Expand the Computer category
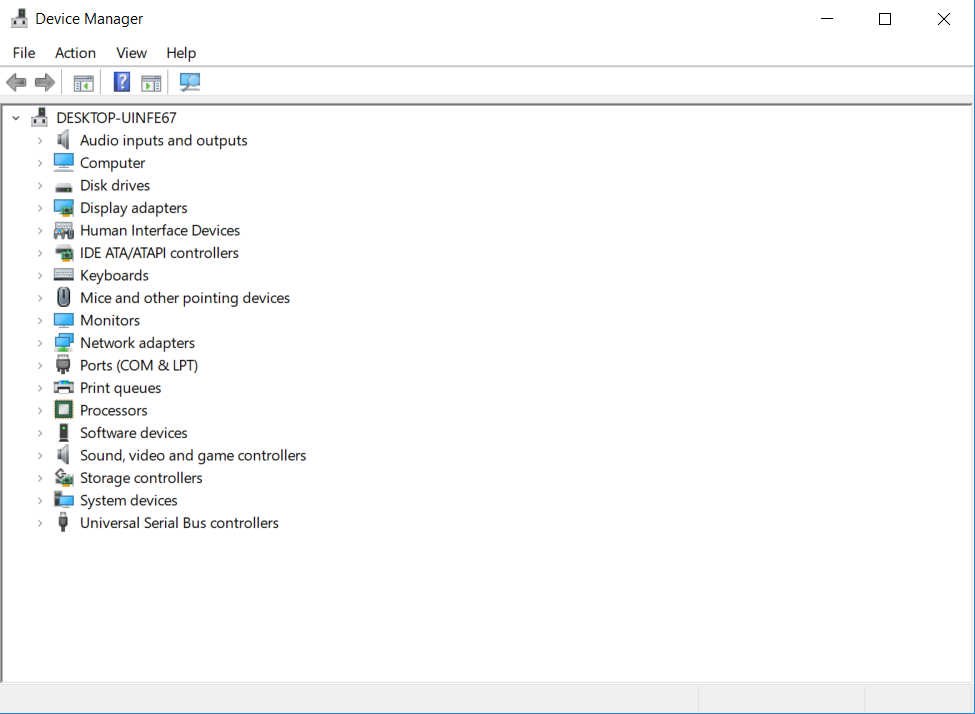Viewport: 975px width, 714px height. [40, 163]
